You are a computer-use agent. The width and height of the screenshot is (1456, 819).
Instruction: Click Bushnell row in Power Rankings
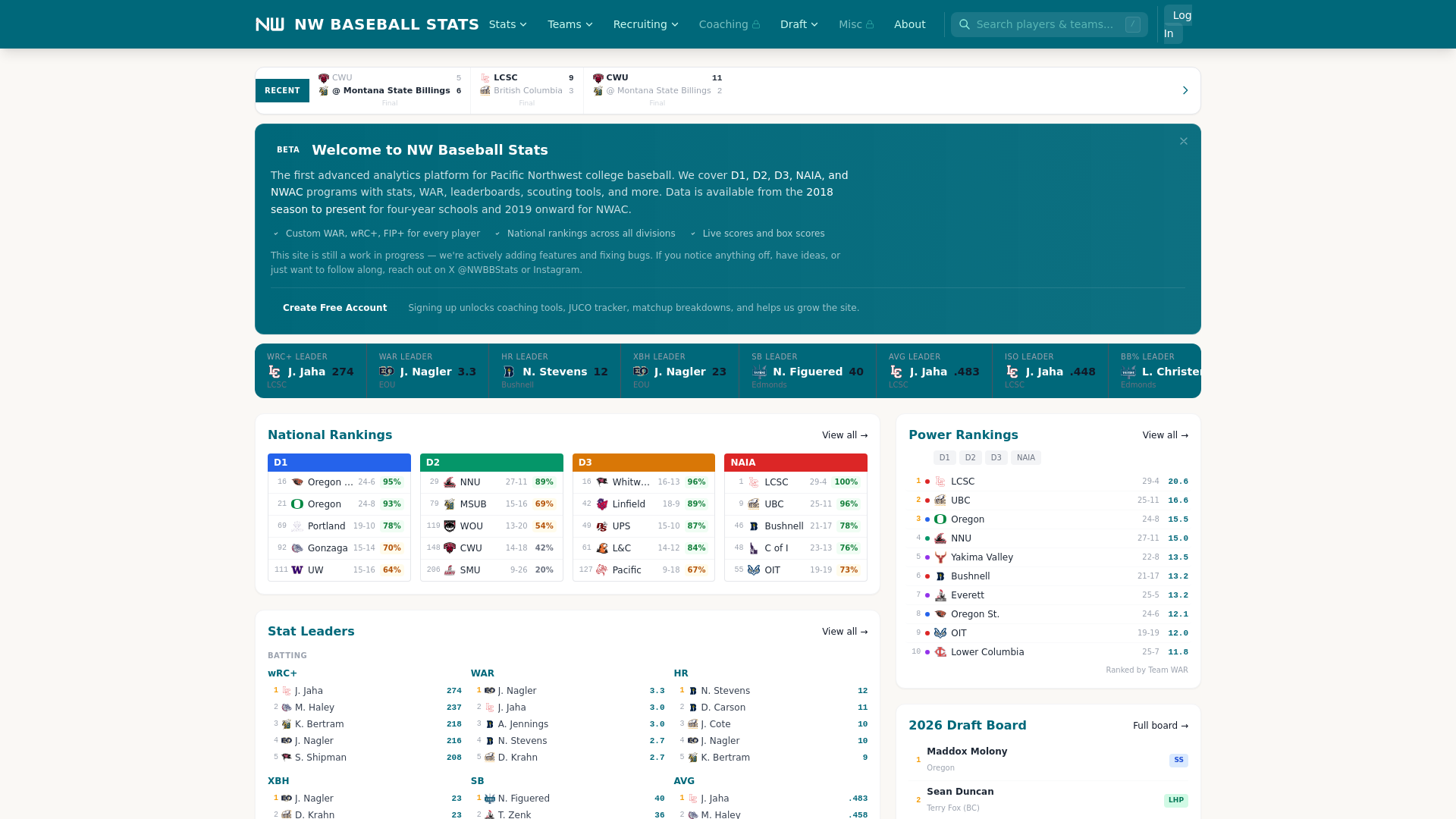point(1048,576)
